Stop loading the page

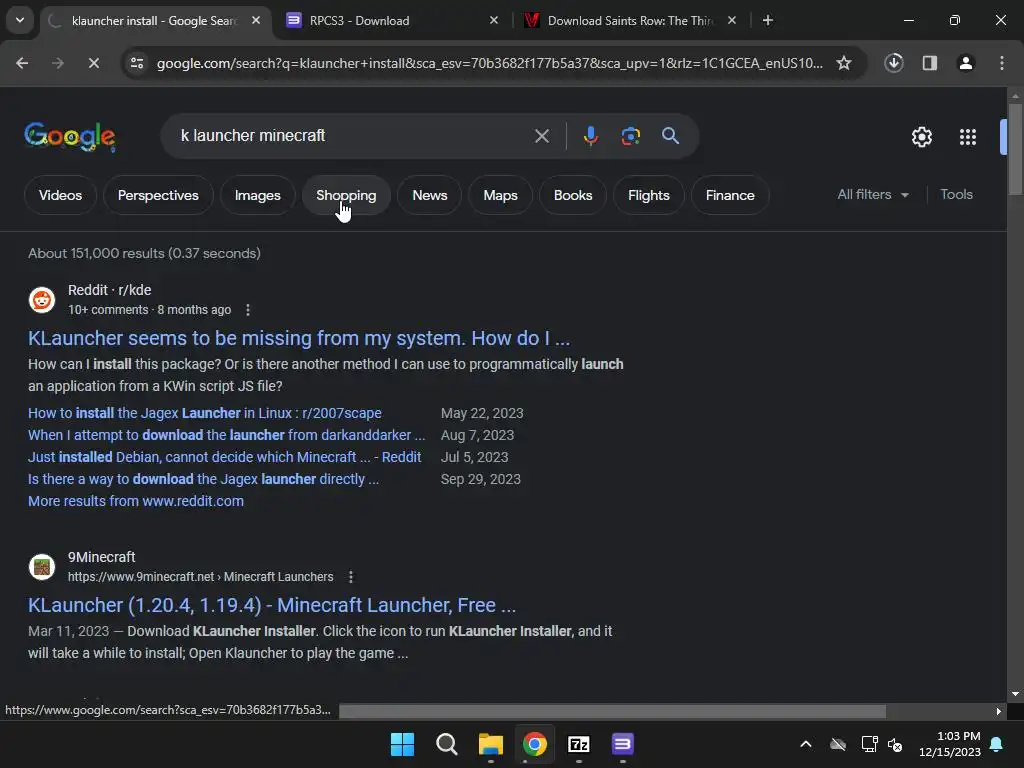93,63
